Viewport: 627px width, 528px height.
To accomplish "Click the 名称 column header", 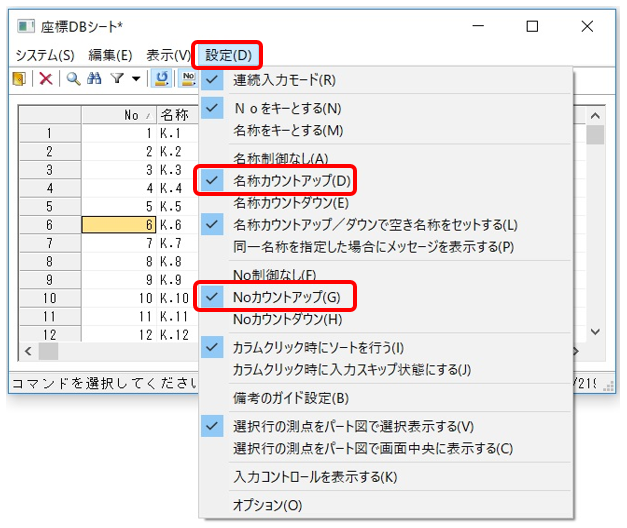I will [178, 115].
